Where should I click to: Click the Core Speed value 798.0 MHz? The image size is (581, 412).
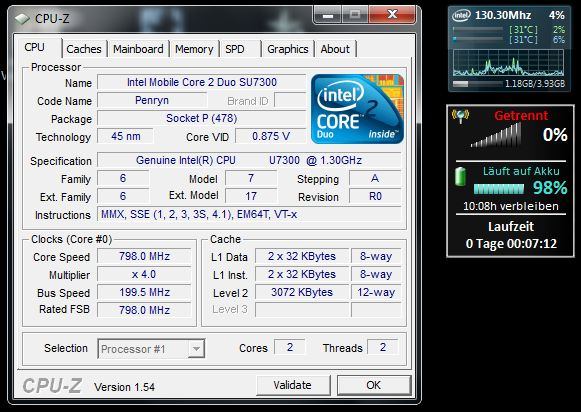pyautogui.click(x=144, y=256)
